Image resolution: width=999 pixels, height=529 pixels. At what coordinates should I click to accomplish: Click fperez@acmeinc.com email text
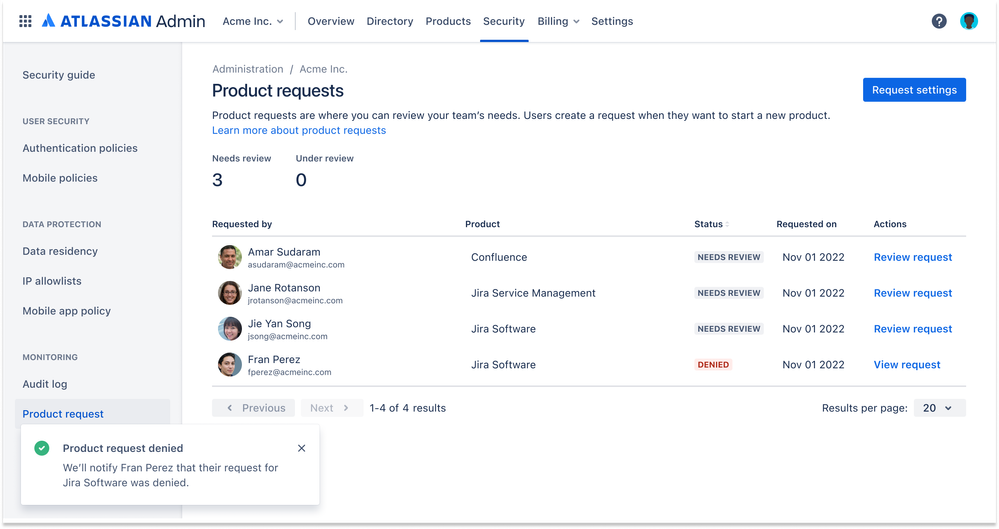(289, 372)
